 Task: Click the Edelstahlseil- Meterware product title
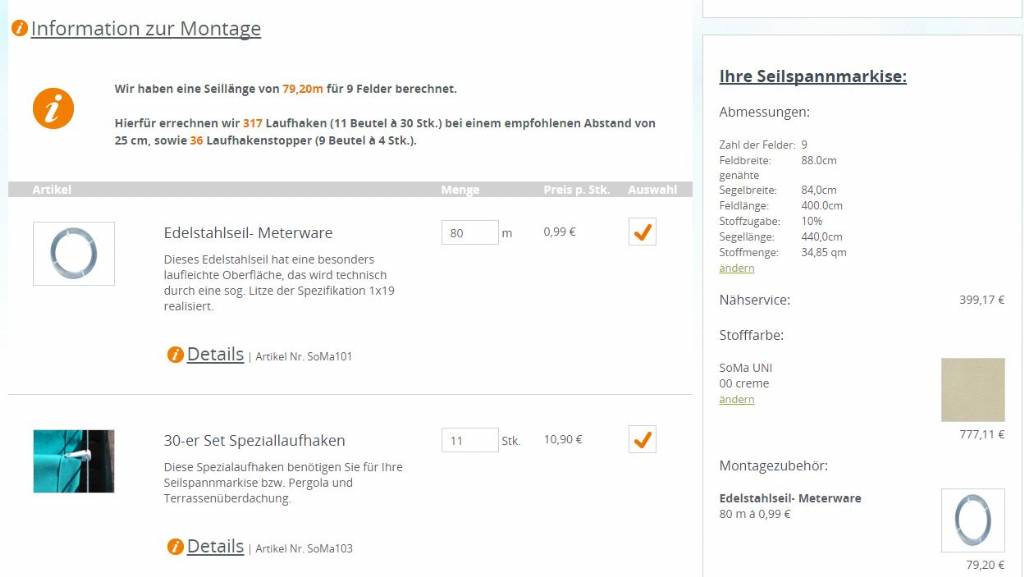pos(248,233)
